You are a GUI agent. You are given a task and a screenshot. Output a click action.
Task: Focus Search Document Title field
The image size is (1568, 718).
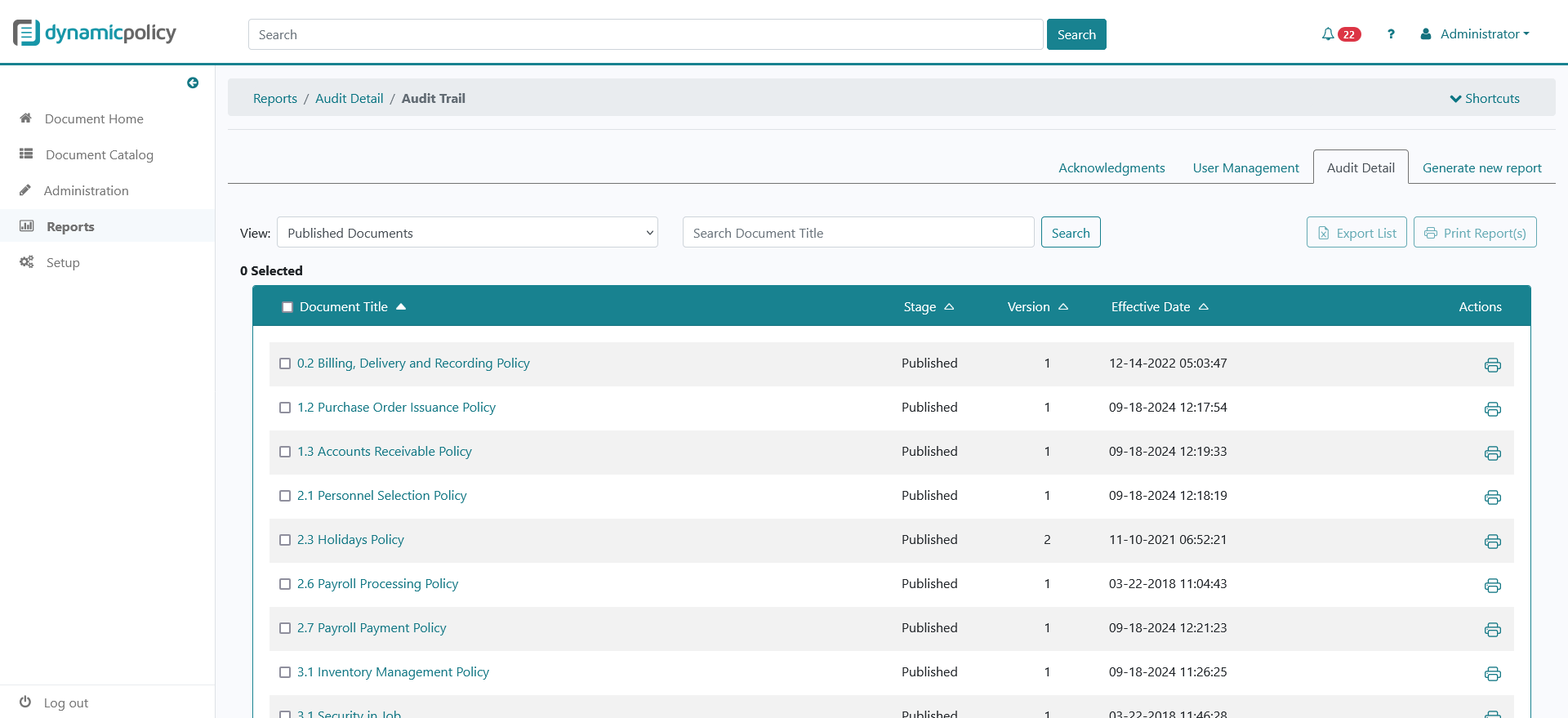(858, 233)
